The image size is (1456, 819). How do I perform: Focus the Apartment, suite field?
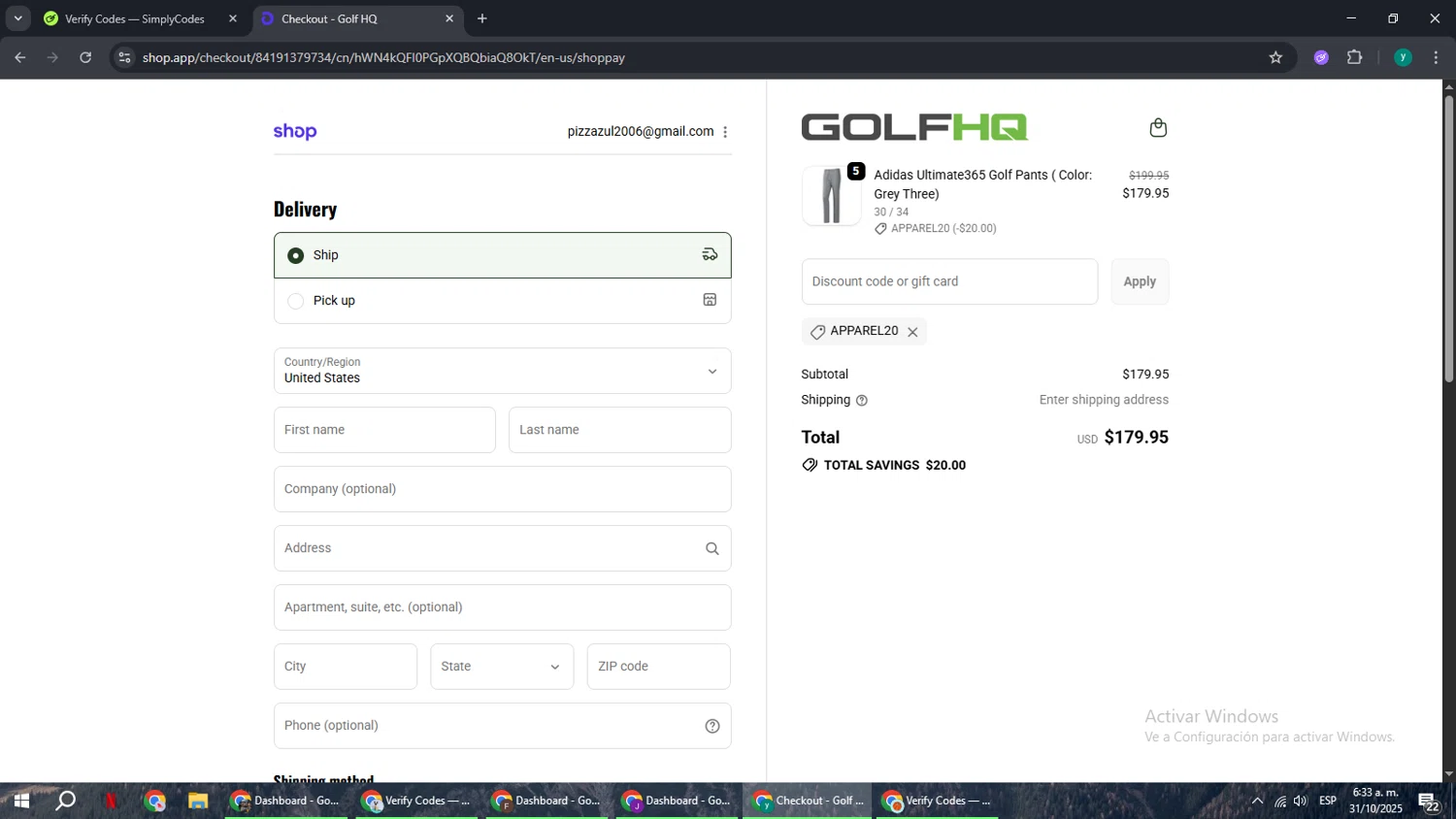(503, 607)
